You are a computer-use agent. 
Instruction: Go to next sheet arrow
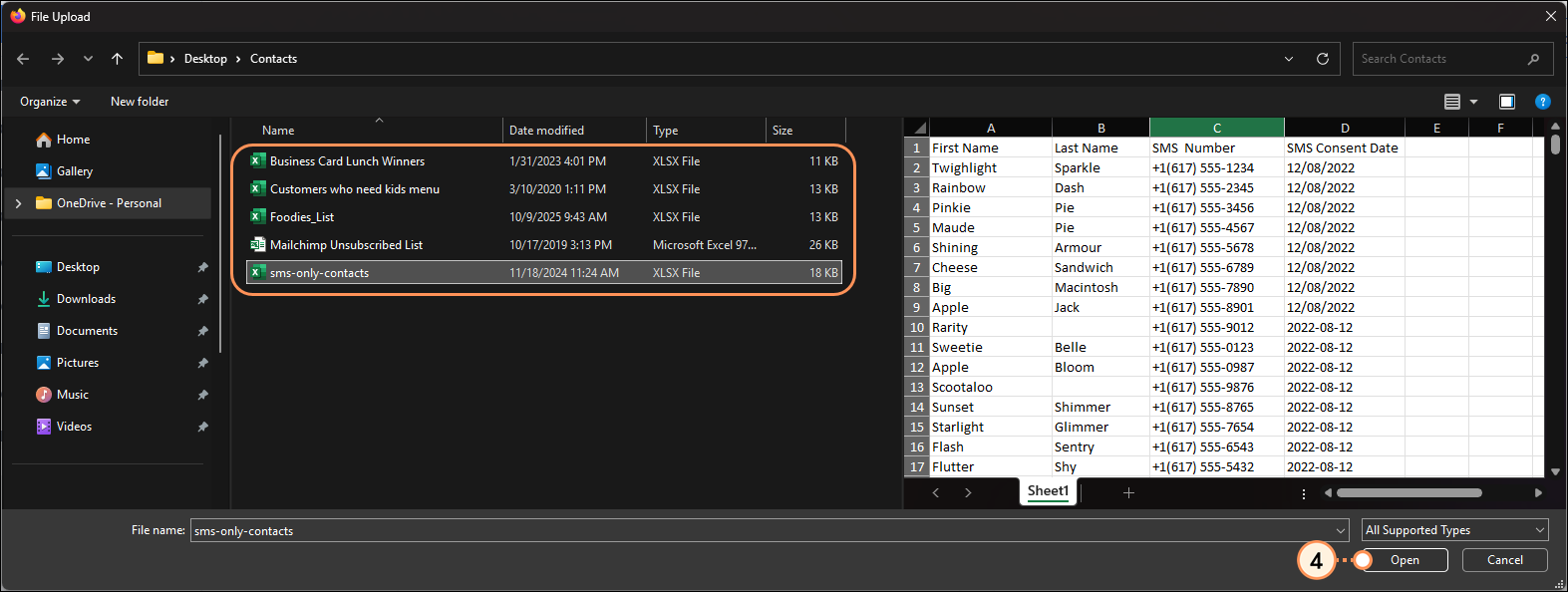[968, 492]
